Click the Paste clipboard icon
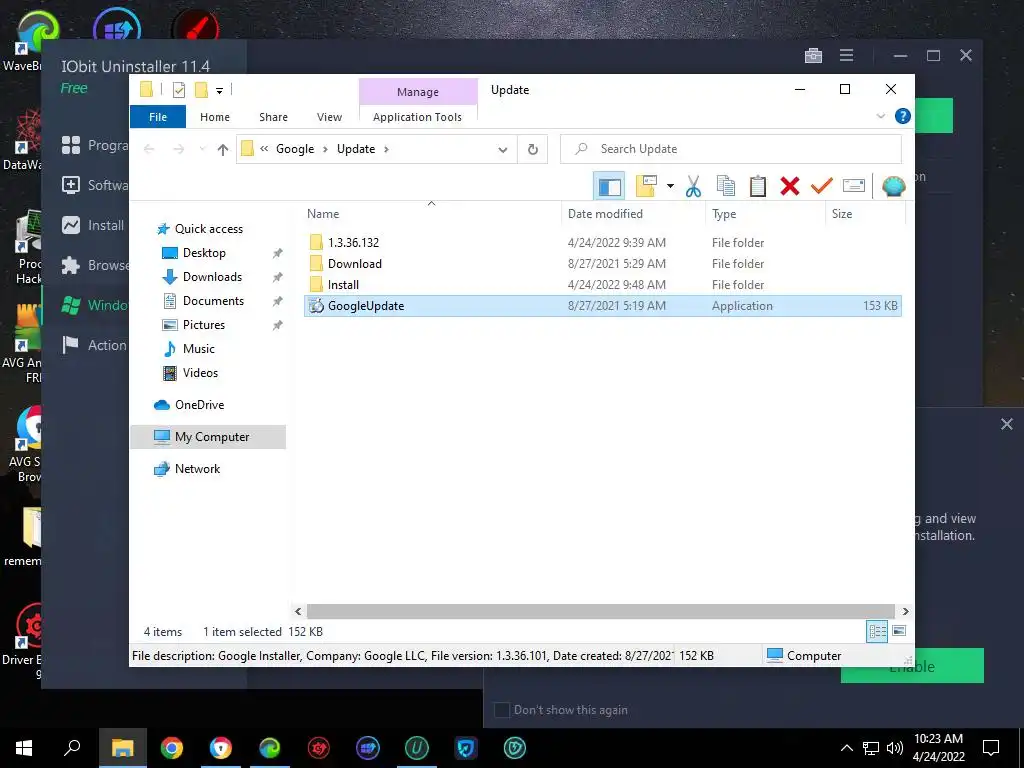 click(x=758, y=186)
